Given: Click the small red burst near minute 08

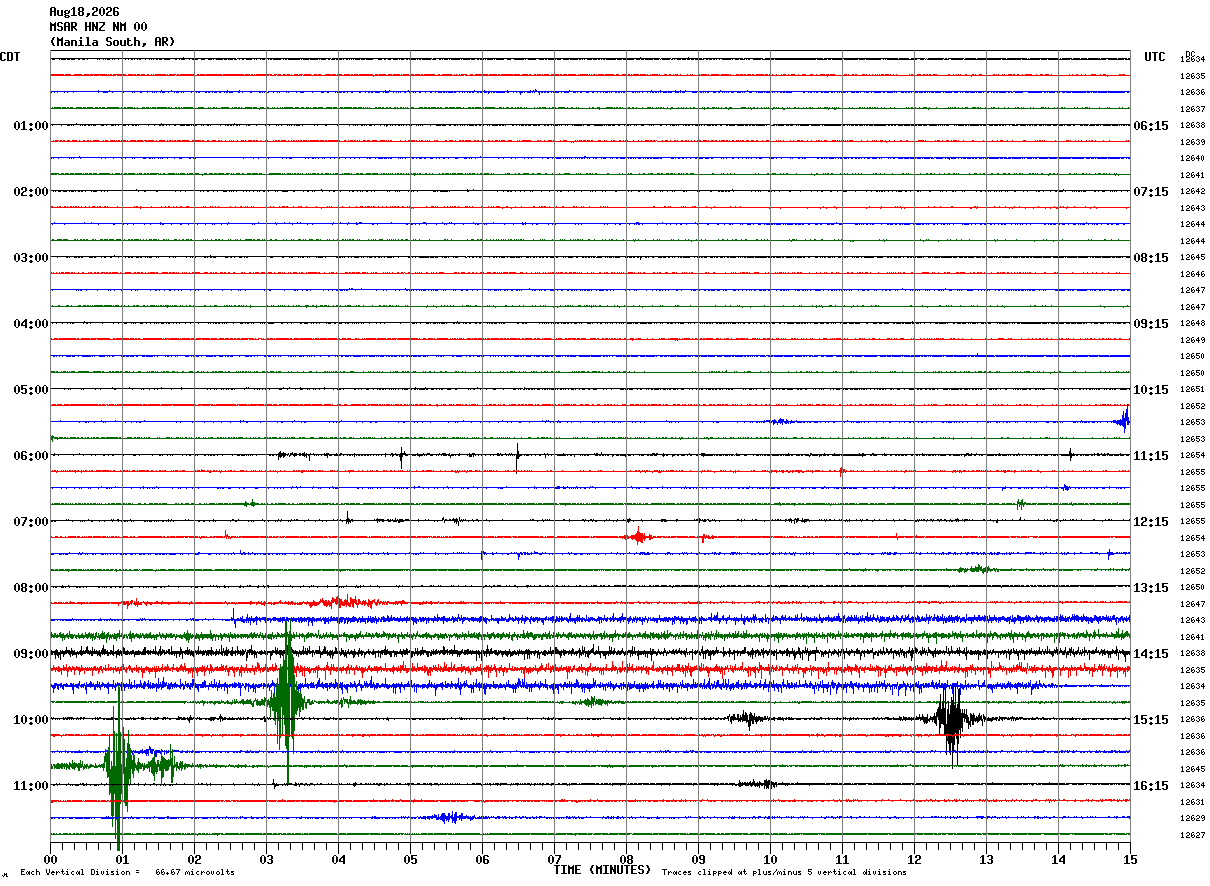Looking at the screenshot, I should click(638, 537).
